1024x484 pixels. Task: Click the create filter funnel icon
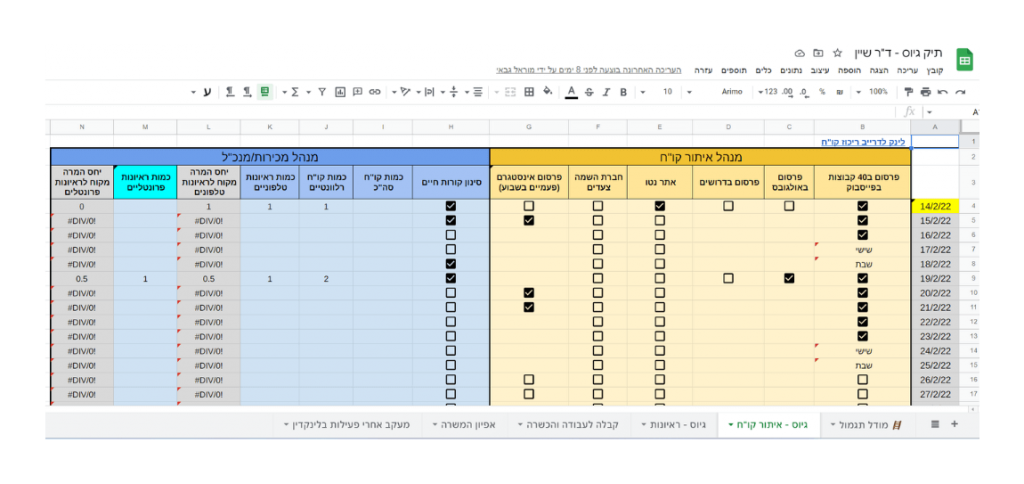(x=321, y=92)
